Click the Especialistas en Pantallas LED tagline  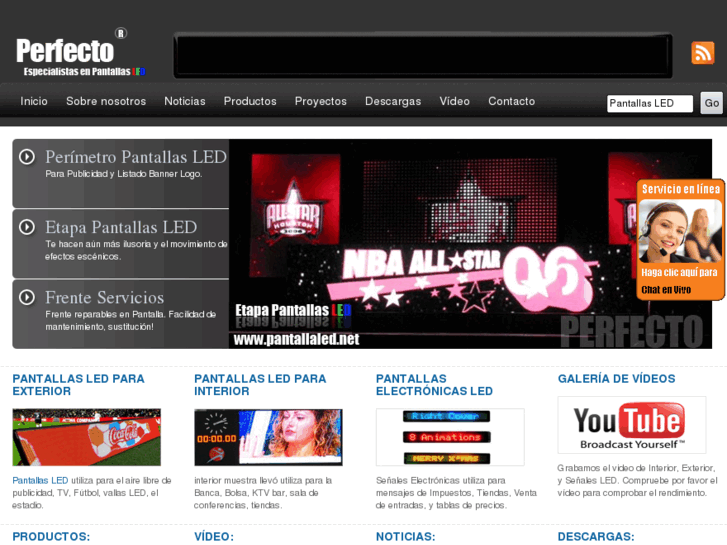coord(84,71)
